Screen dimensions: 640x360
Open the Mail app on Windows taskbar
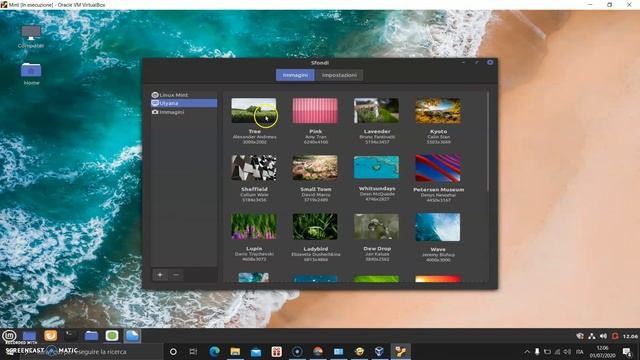256,351
